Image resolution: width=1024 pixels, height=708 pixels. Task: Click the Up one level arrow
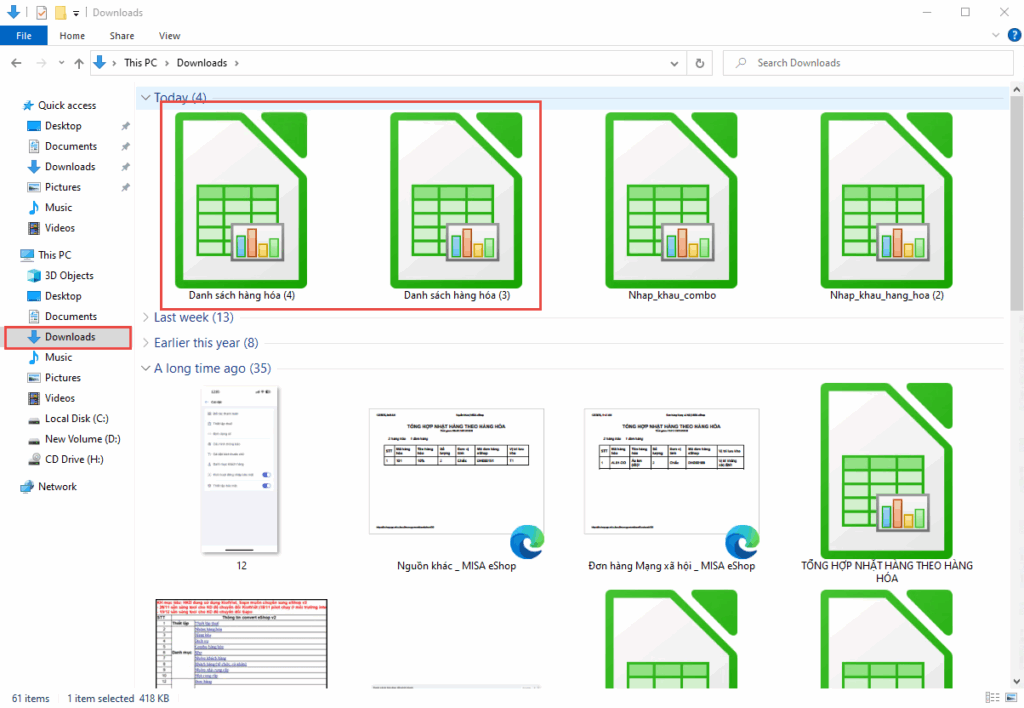[78, 63]
